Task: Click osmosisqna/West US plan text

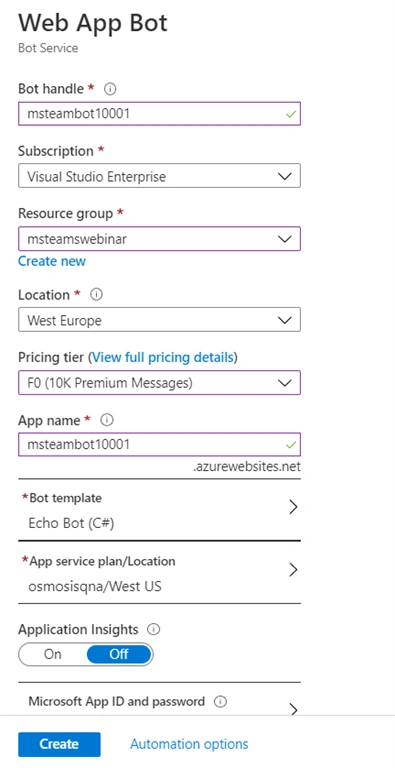Action: coord(95,586)
